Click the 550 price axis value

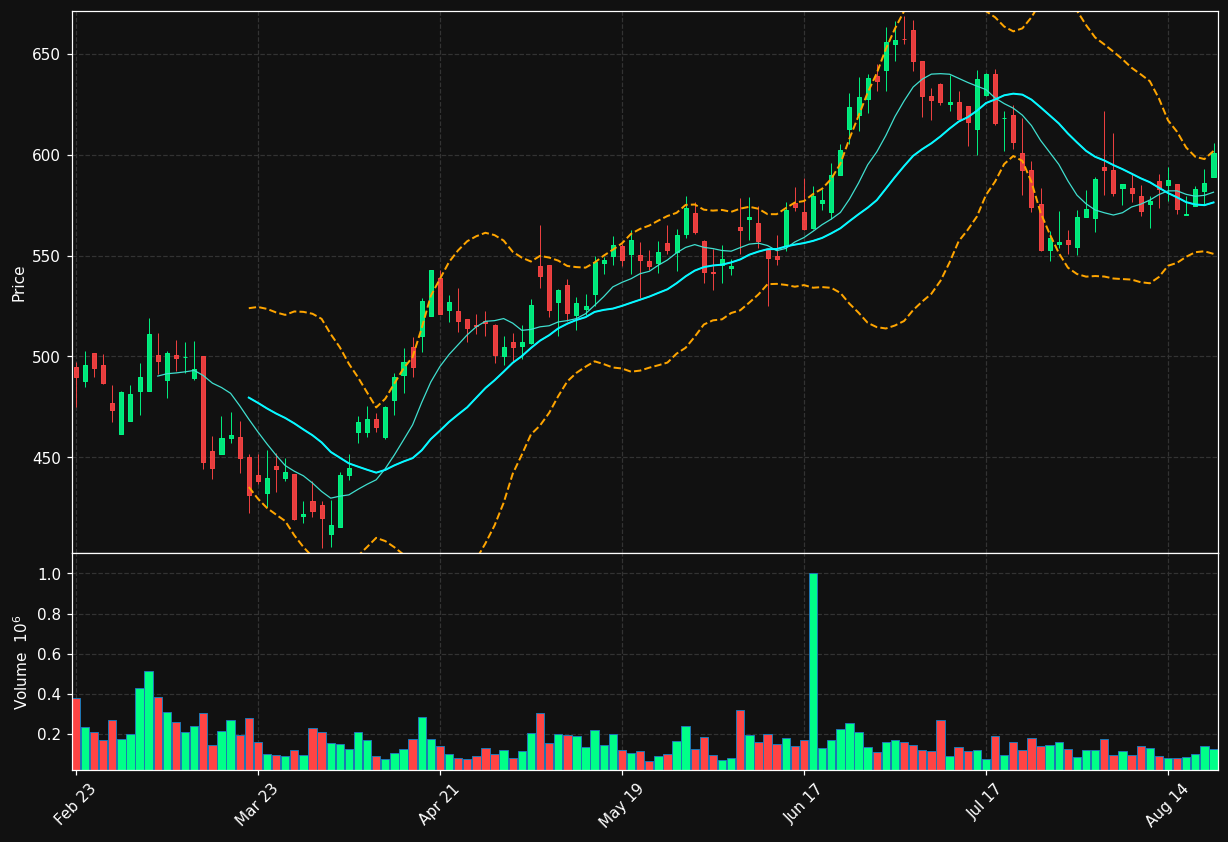pyautogui.click(x=47, y=256)
